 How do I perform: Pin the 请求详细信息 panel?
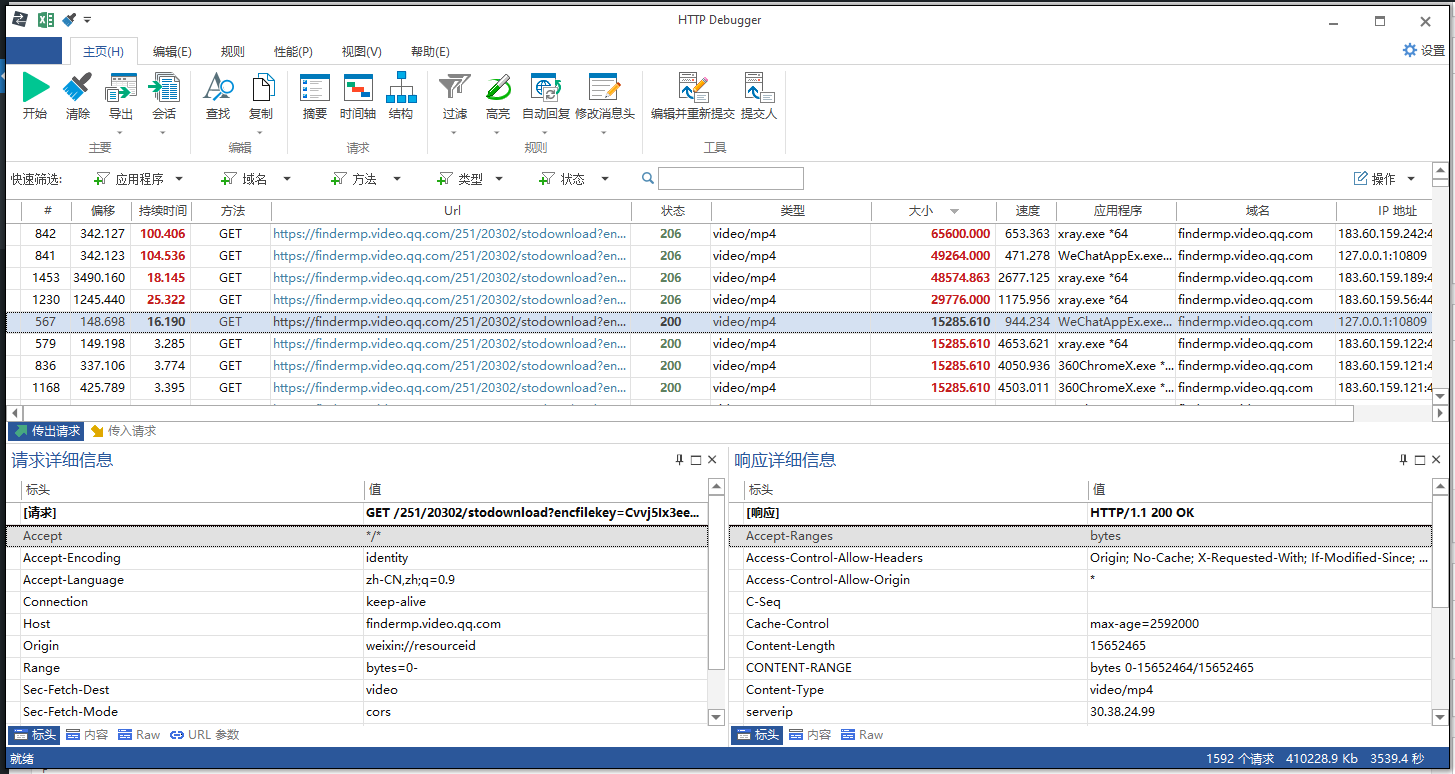[x=680, y=460]
